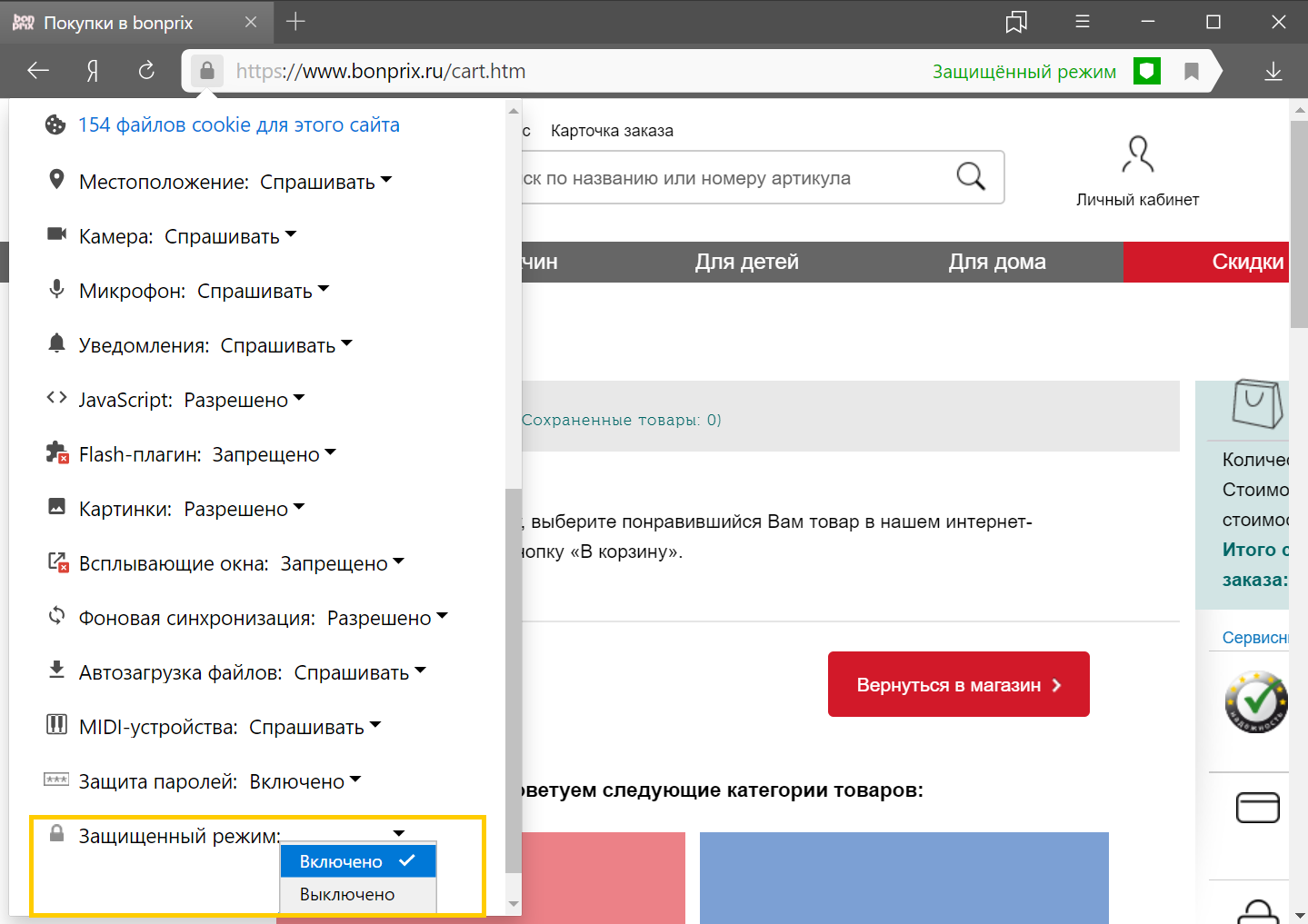Expand Камера Спрашивать dropdown
This screenshot has width=1308, height=924.
tap(231, 236)
